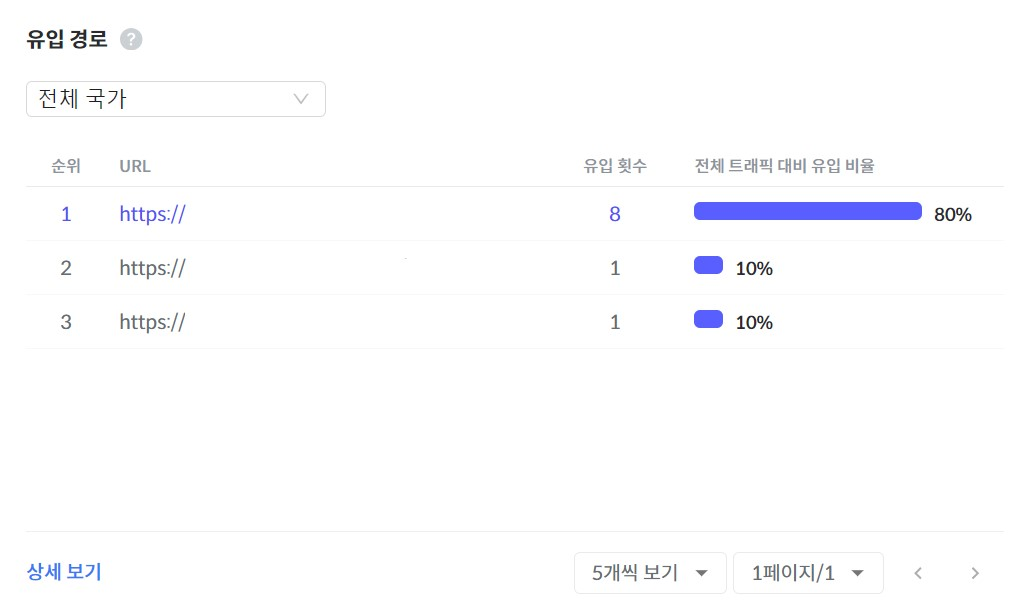Click the rank 2 https:// URL
Viewport: 1032px width, 615px height.
pos(153,268)
